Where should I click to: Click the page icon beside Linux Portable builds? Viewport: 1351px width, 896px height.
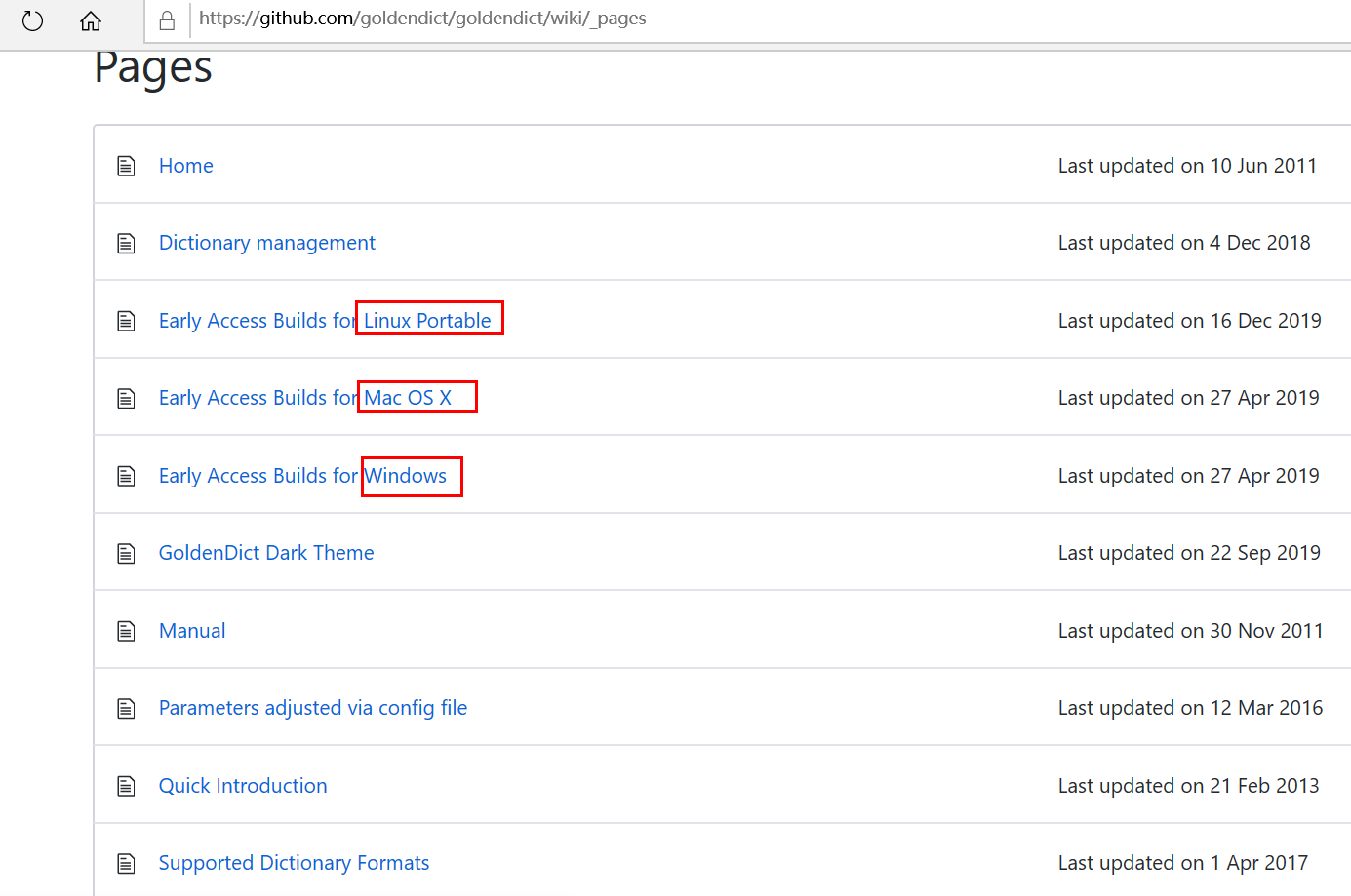(126, 321)
